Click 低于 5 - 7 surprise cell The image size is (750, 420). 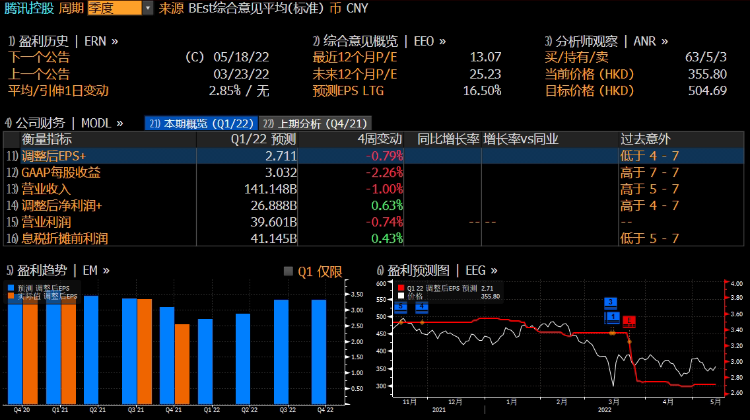(x=650, y=238)
